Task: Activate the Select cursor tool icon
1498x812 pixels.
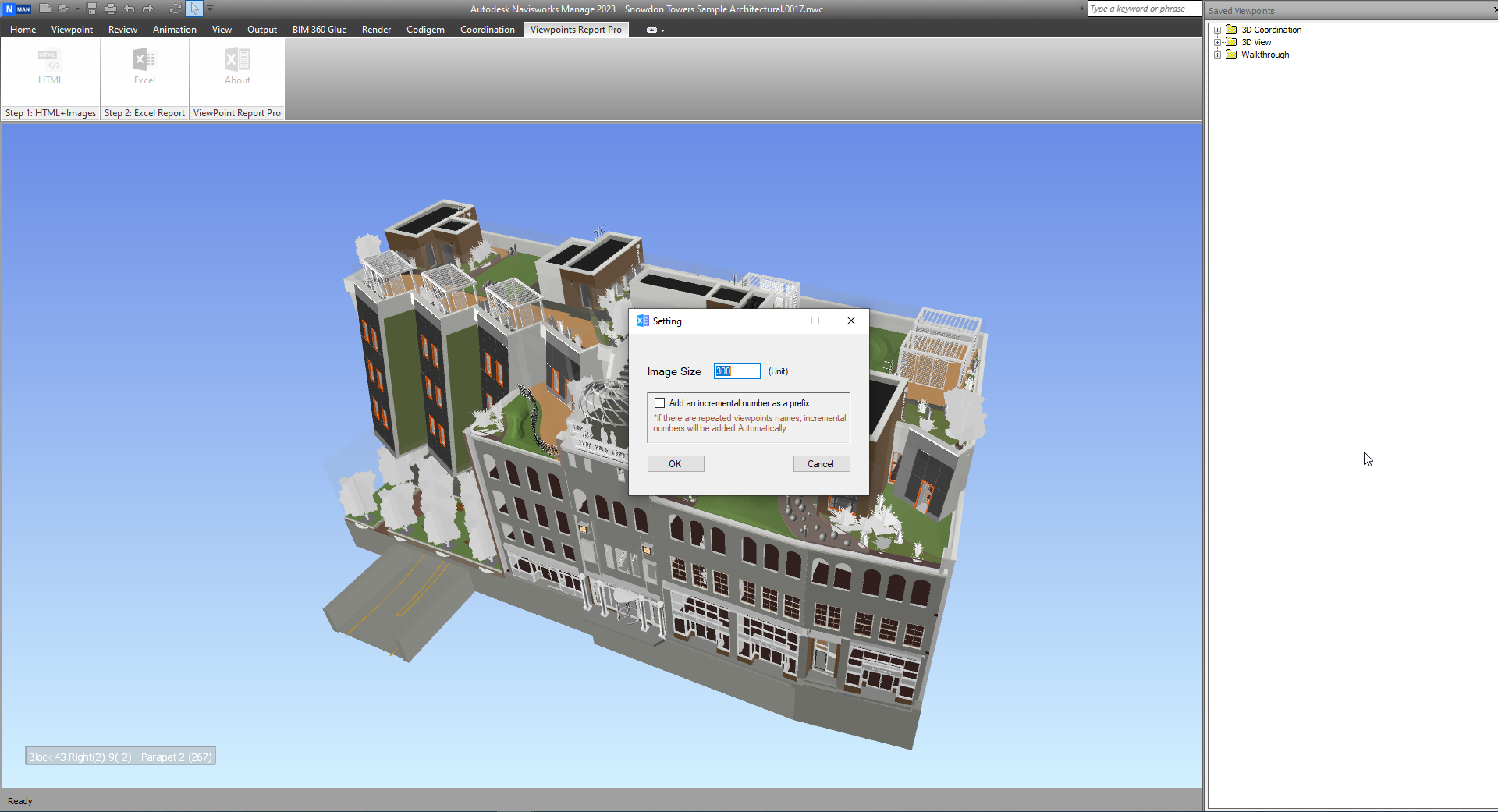Action: [194, 9]
